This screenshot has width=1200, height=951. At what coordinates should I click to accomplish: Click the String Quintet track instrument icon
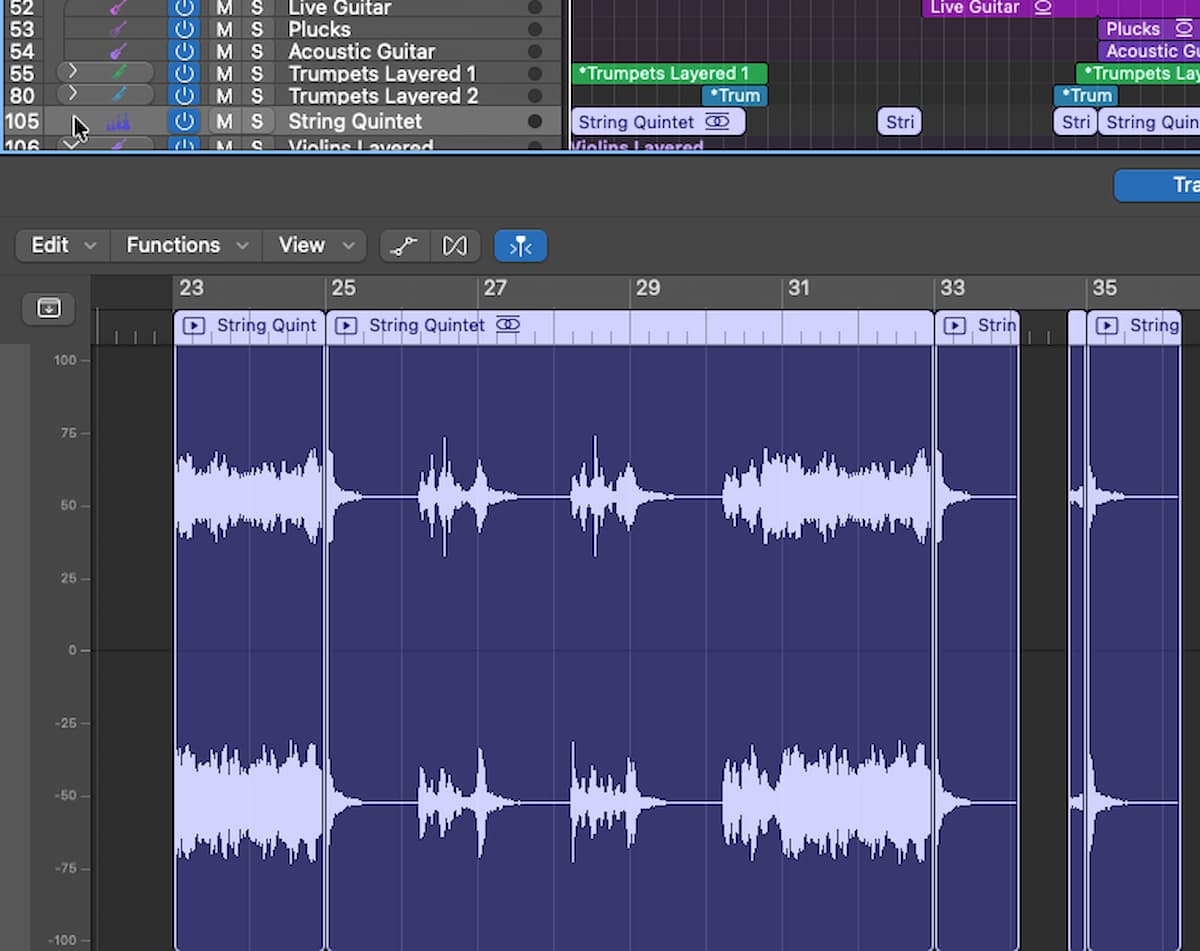(118, 122)
